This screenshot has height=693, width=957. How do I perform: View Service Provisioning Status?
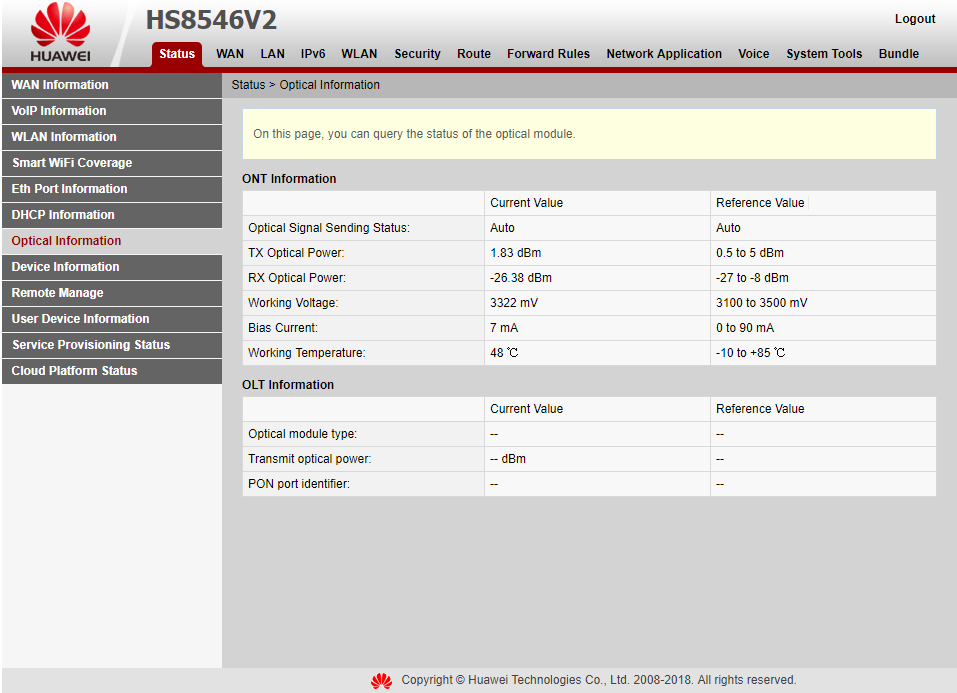pyautogui.click(x=112, y=345)
